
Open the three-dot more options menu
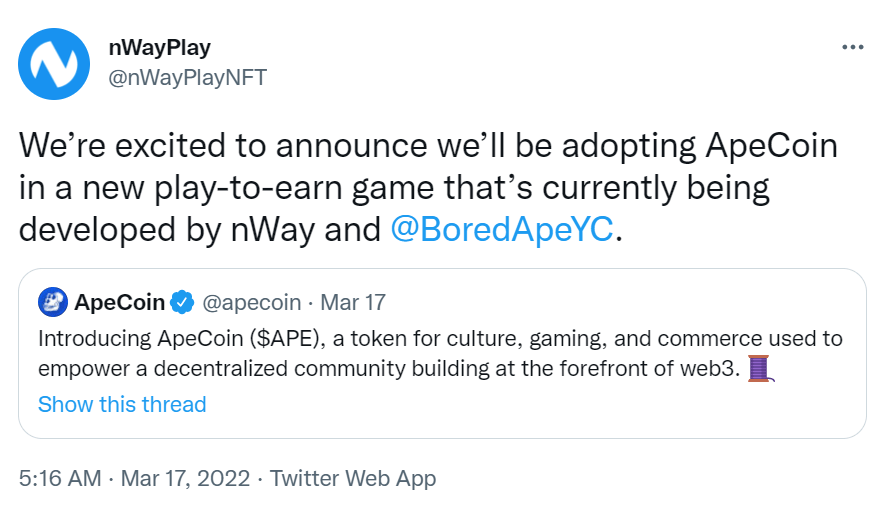[x=852, y=47]
